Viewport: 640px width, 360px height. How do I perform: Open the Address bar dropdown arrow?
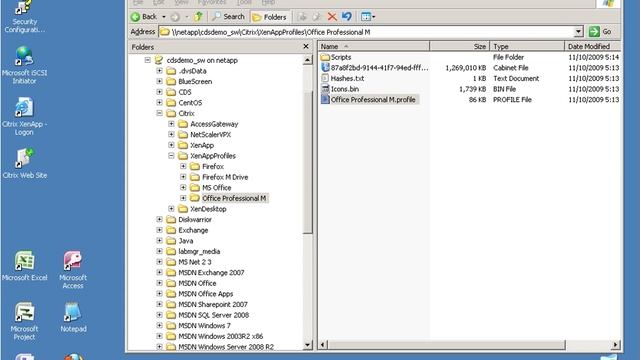pos(578,32)
